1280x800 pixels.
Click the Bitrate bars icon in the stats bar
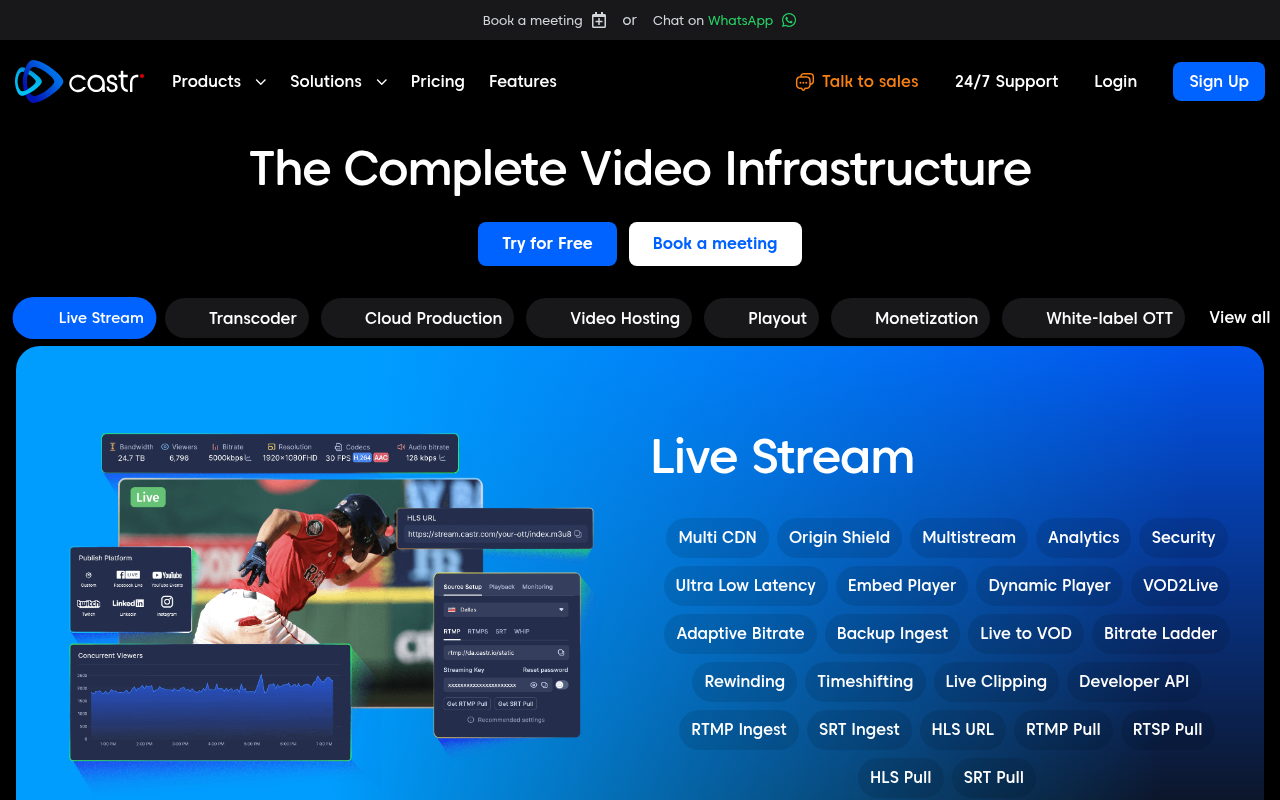pos(215,447)
